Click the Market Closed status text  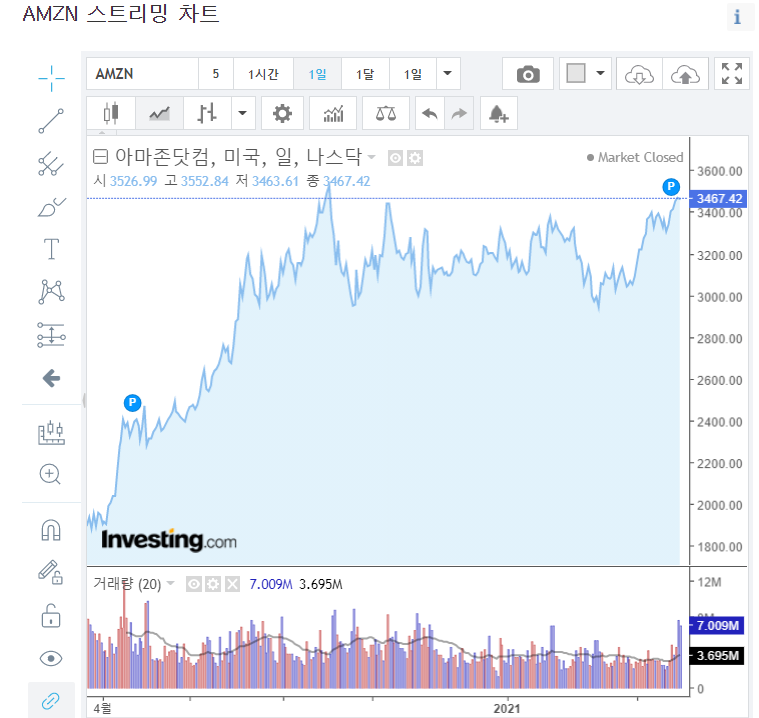coord(640,157)
